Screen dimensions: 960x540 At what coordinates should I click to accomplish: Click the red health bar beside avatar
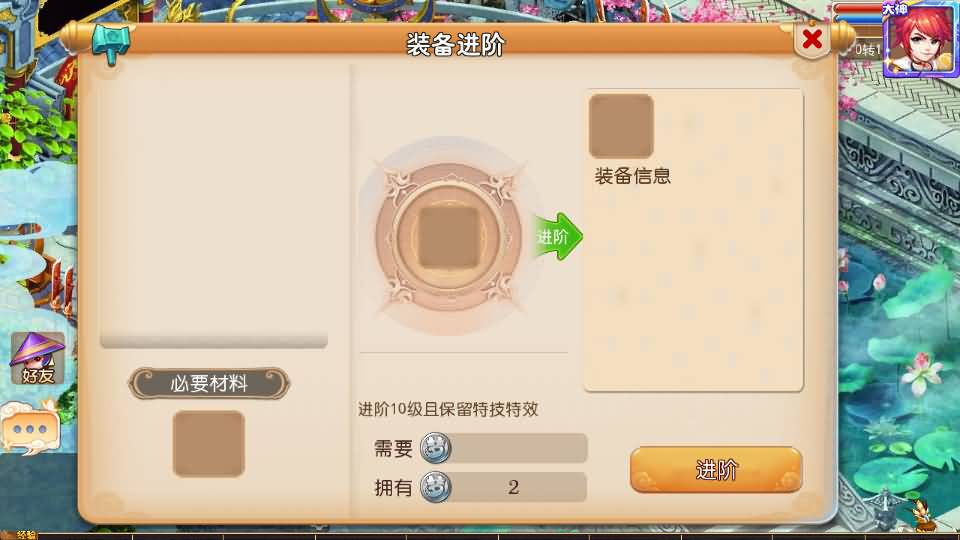(858, 10)
